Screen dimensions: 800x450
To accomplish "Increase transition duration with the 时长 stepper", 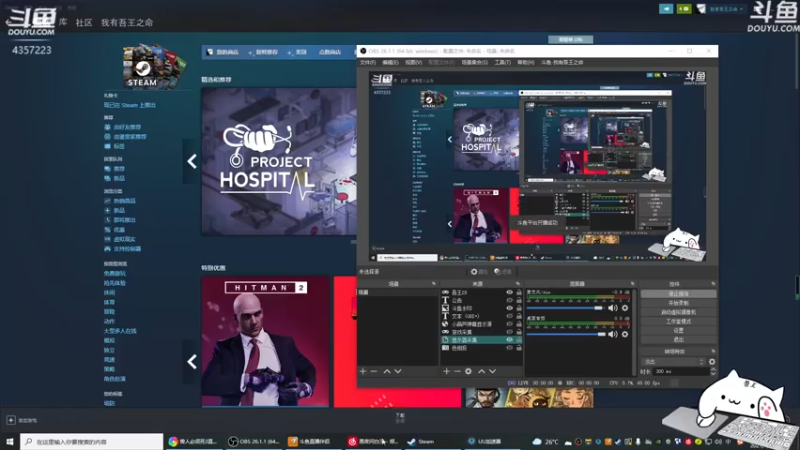I will [x=713, y=369].
